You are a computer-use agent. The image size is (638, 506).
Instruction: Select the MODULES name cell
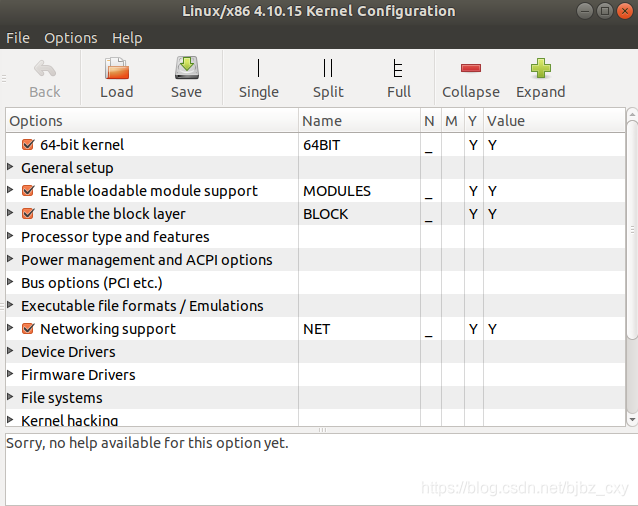tap(359, 191)
